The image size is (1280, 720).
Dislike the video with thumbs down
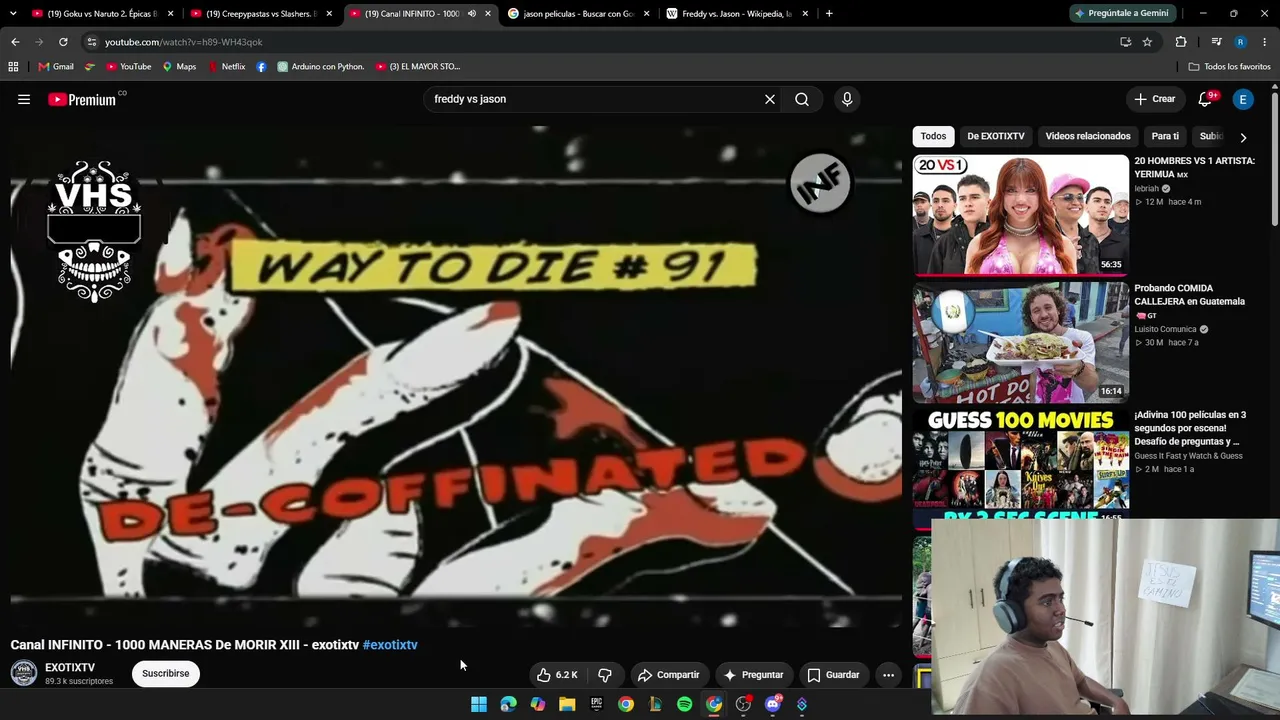(x=605, y=675)
